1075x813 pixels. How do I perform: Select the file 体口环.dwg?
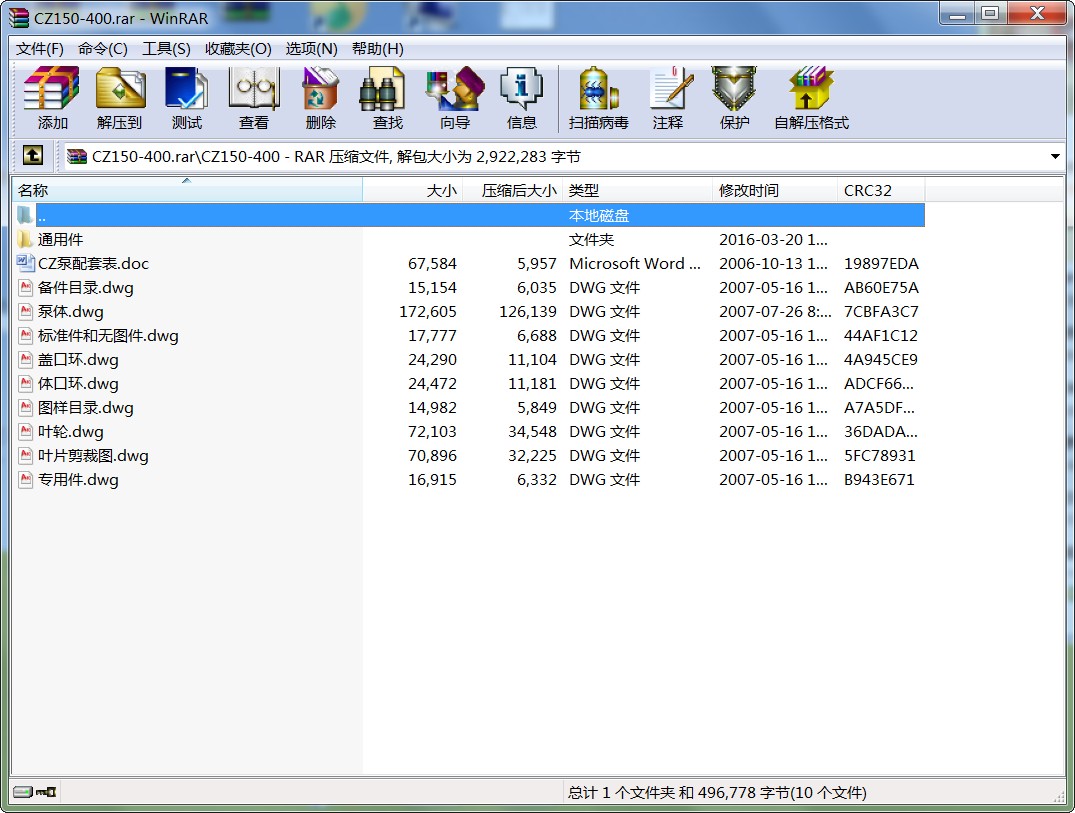(x=77, y=383)
